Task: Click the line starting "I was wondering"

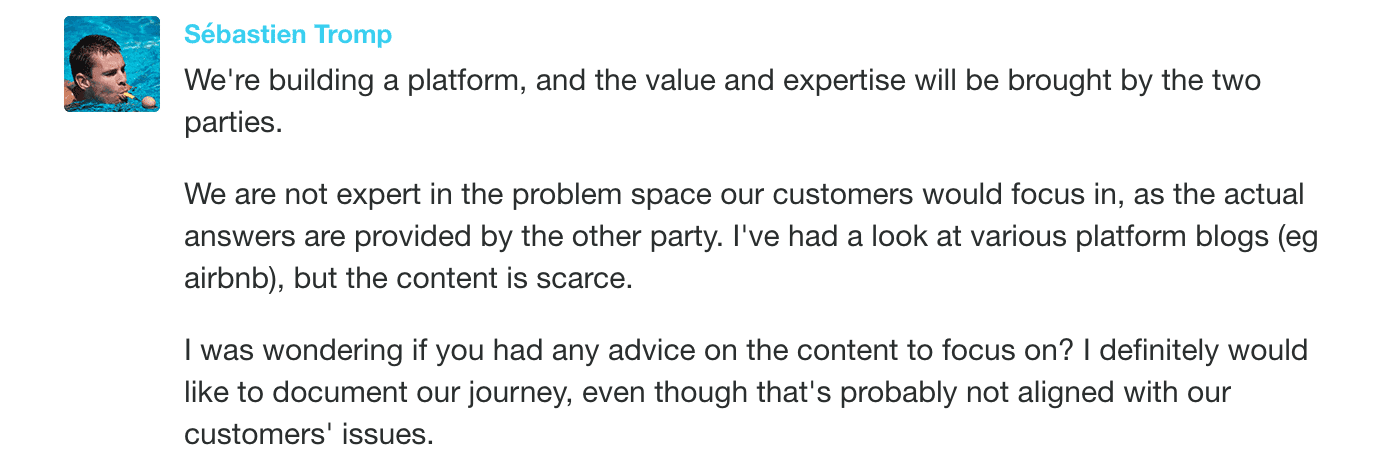Action: pos(745,351)
